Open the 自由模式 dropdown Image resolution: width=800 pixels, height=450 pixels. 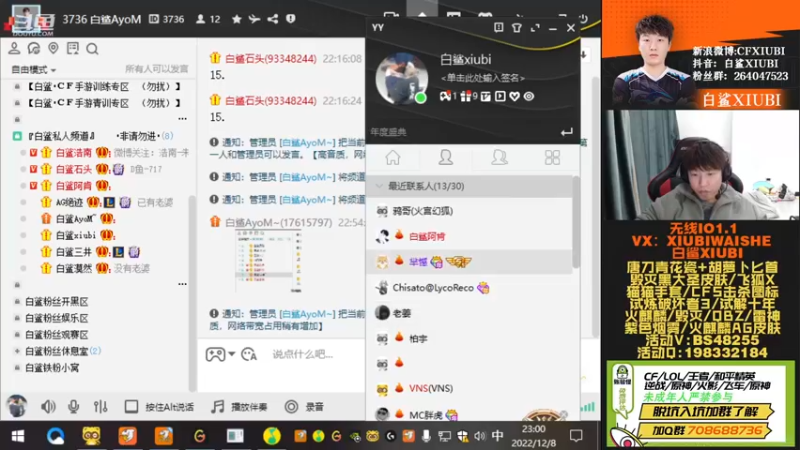pos(33,69)
